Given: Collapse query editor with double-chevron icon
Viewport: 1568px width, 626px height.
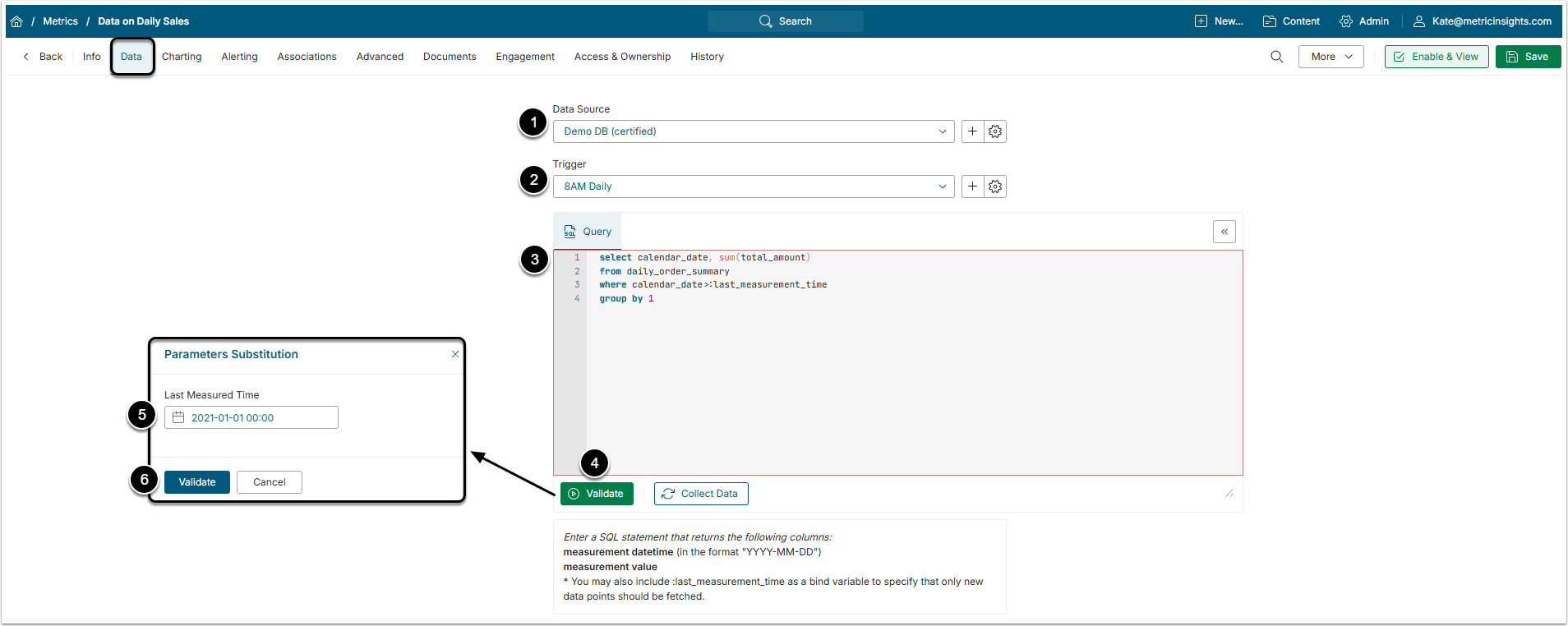Looking at the screenshot, I should 1224,232.
